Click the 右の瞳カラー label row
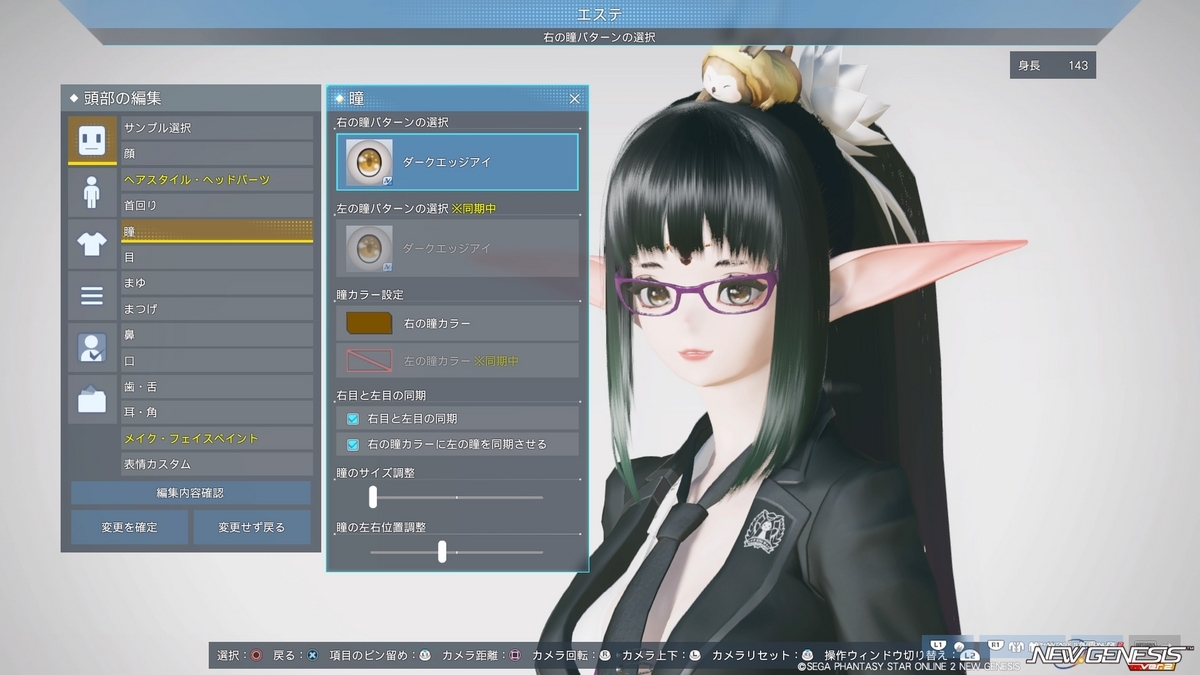 coord(457,323)
